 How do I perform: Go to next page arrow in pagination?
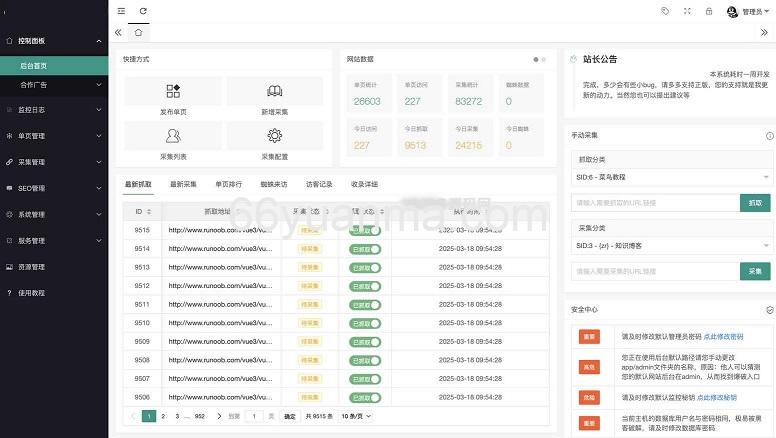219,416
